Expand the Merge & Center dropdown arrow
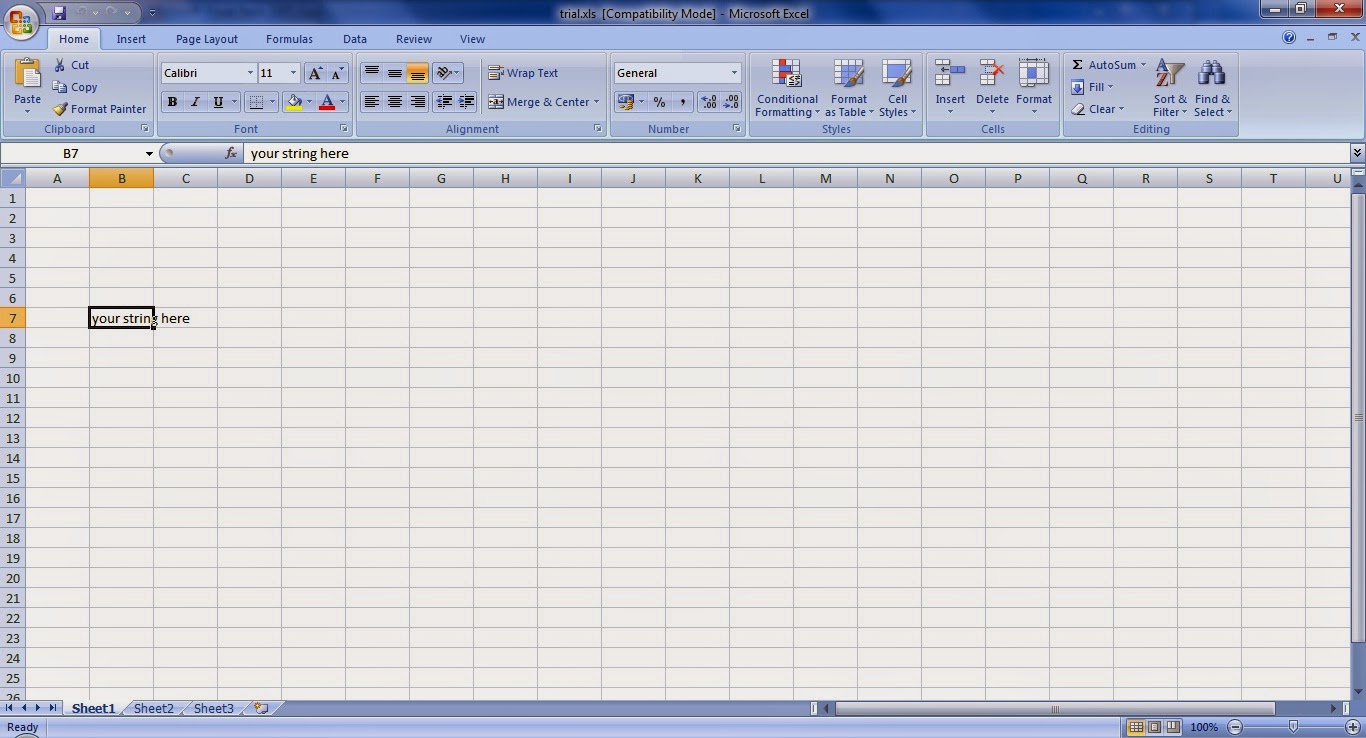Image resolution: width=1366 pixels, height=738 pixels. point(596,102)
